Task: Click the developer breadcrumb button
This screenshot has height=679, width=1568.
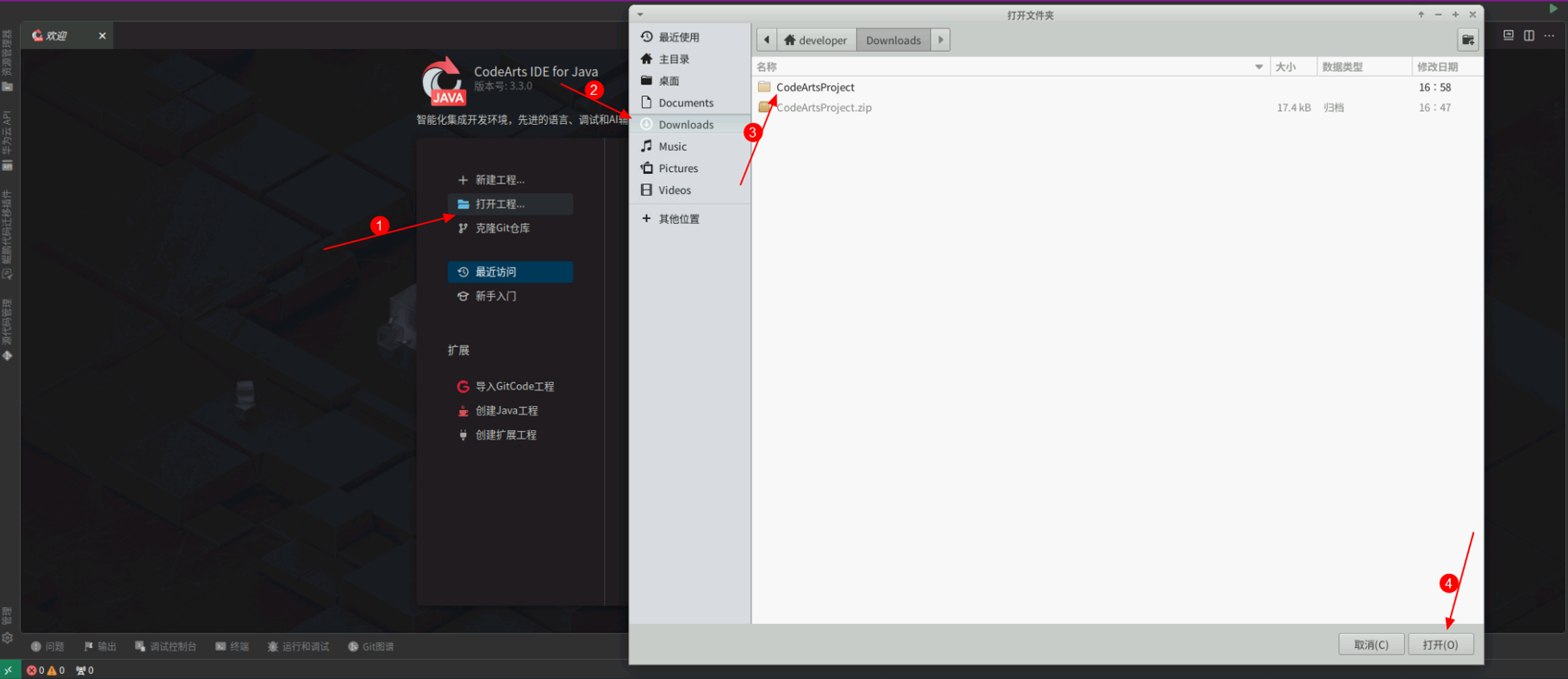Action: (816, 40)
